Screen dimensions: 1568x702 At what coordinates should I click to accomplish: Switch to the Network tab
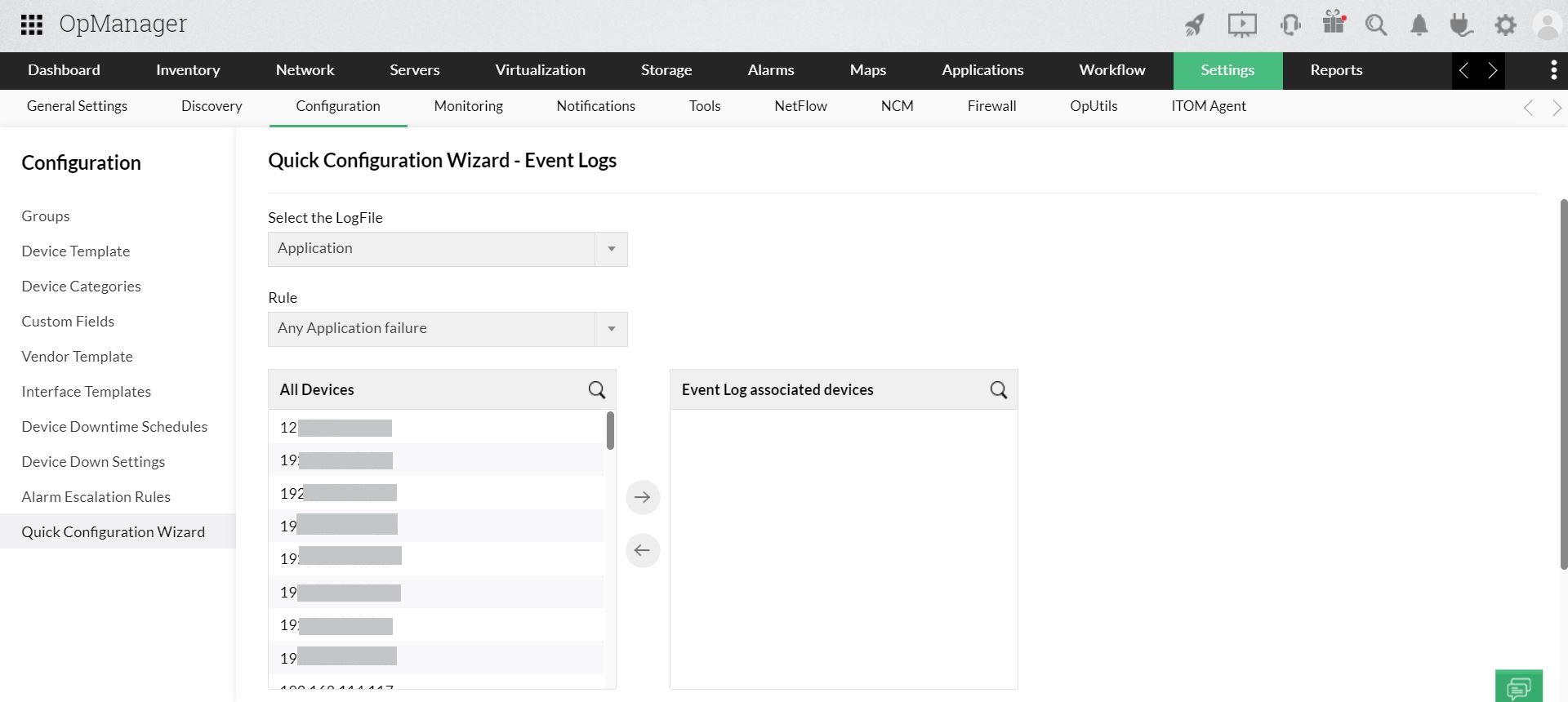pyautogui.click(x=305, y=70)
